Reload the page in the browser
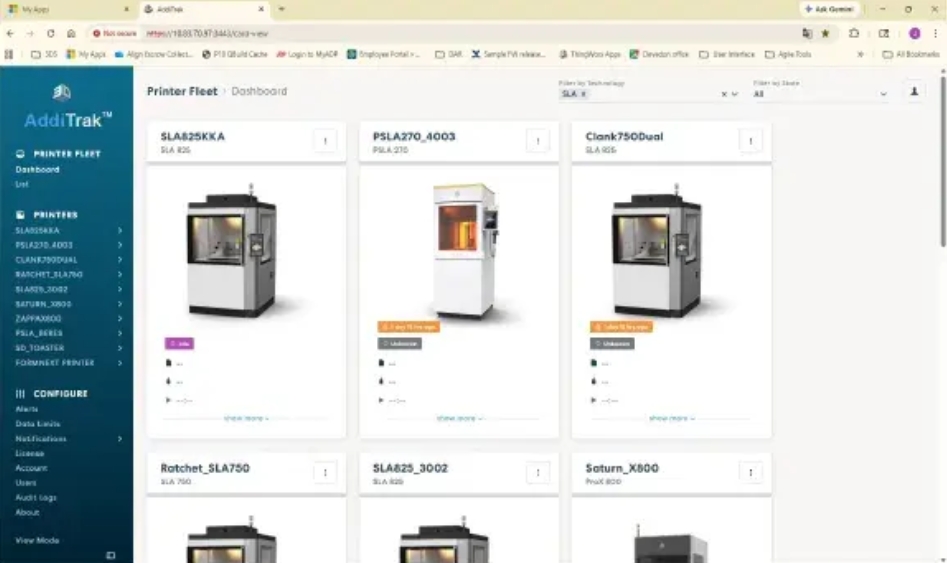 [49, 33]
